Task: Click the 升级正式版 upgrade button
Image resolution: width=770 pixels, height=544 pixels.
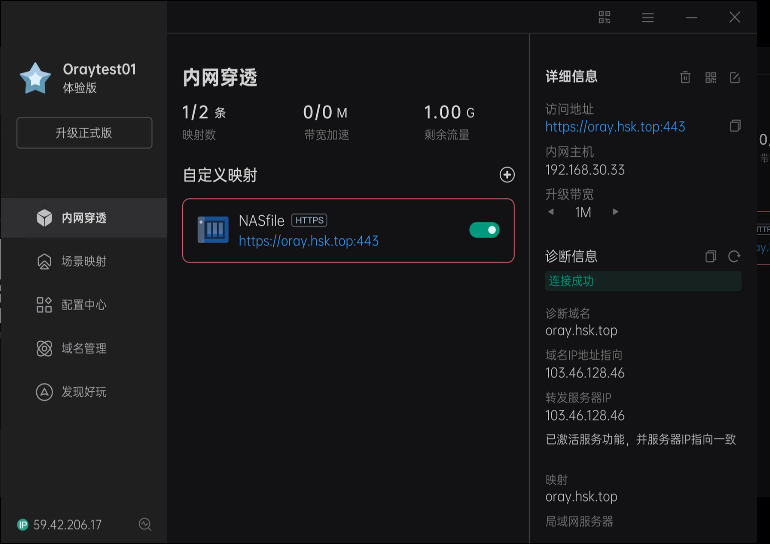Action: [x=84, y=133]
